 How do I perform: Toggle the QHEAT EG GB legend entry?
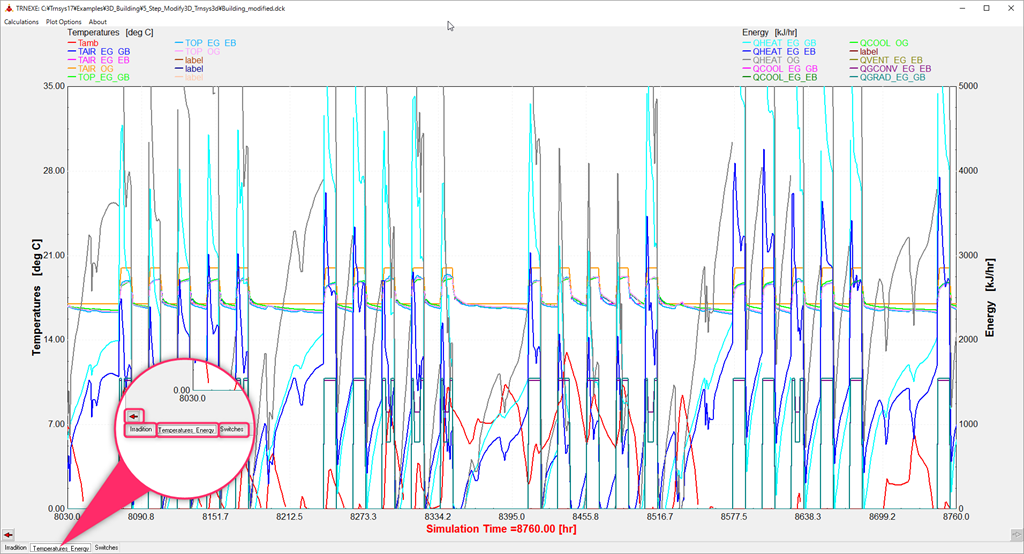tap(779, 43)
